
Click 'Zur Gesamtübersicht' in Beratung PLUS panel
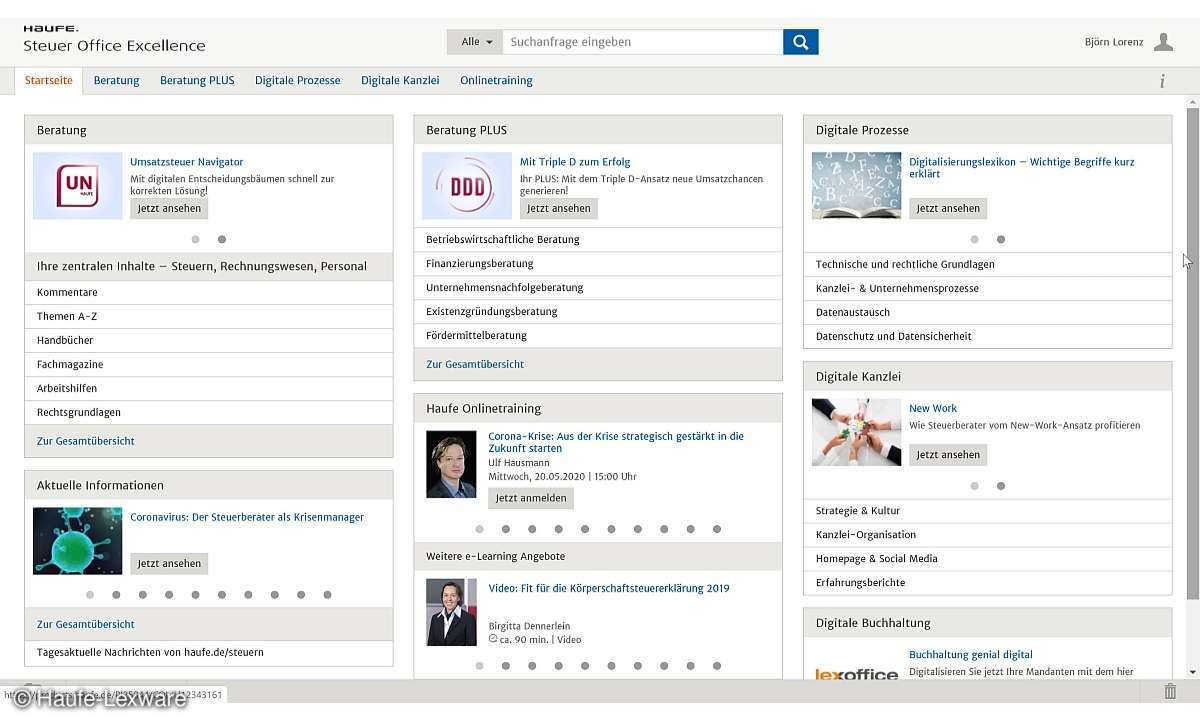[x=475, y=365]
